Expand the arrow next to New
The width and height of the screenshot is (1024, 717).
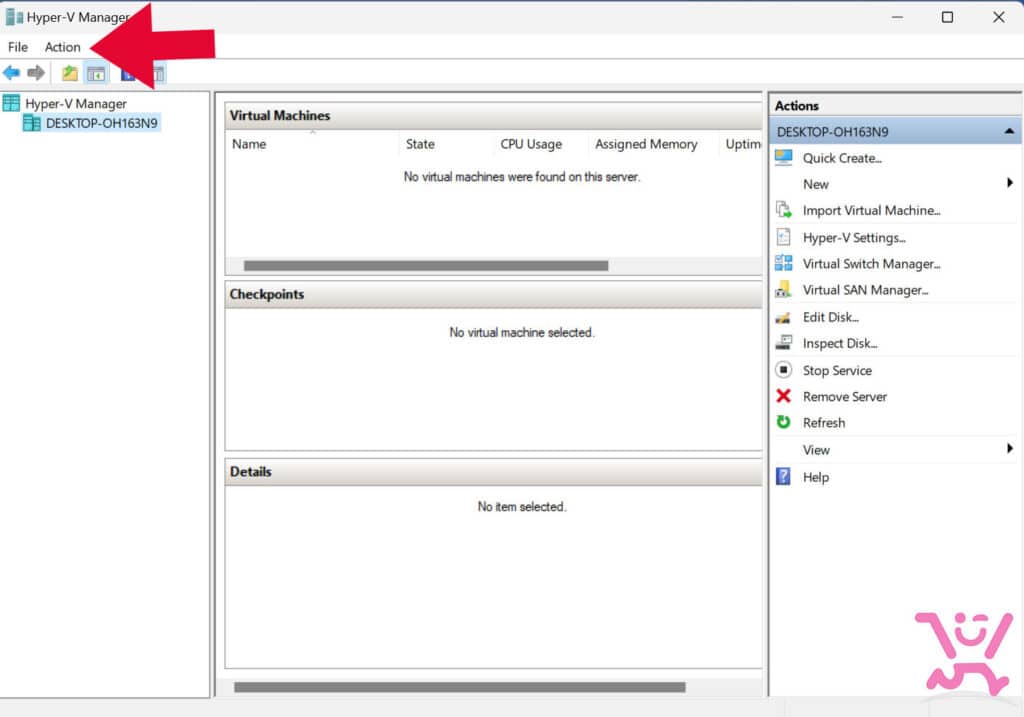(x=1010, y=183)
